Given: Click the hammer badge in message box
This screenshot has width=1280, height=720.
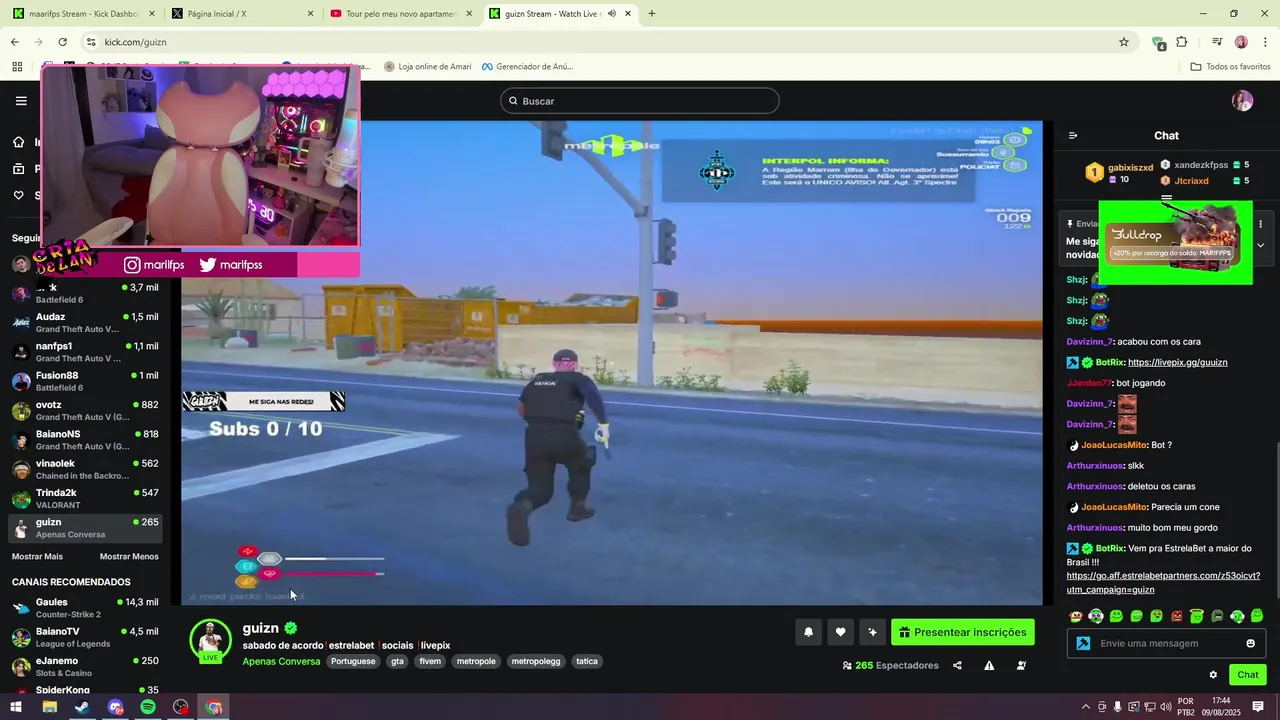Looking at the screenshot, I should [x=1083, y=643].
